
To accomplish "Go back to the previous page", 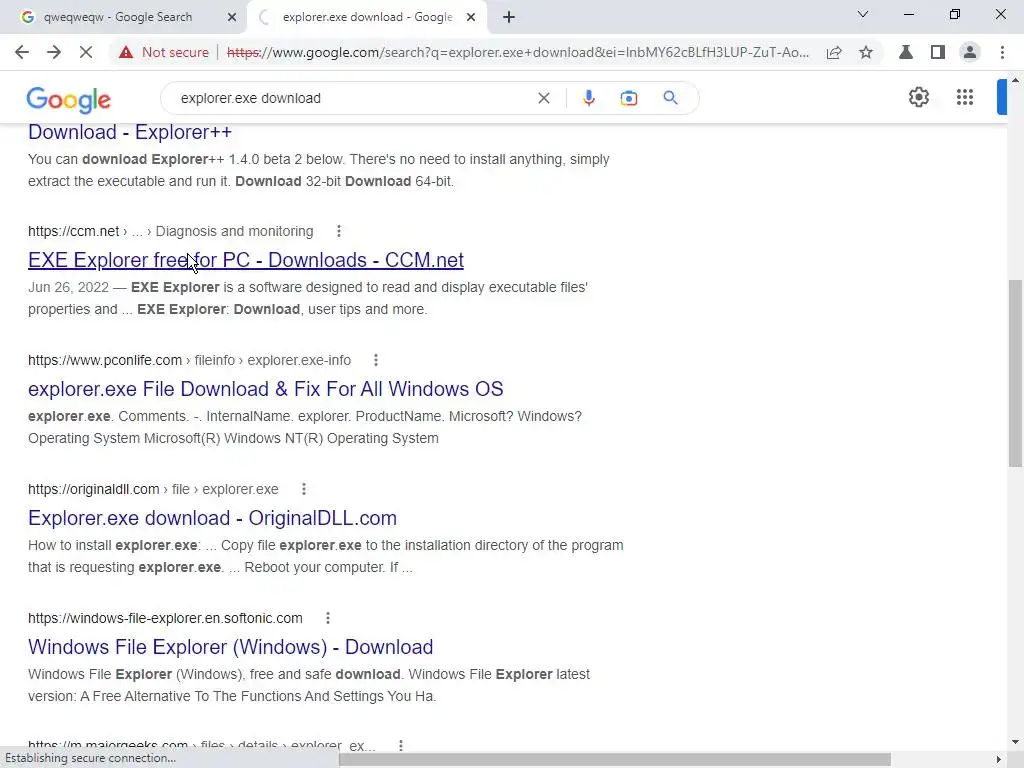I will pos(22,52).
